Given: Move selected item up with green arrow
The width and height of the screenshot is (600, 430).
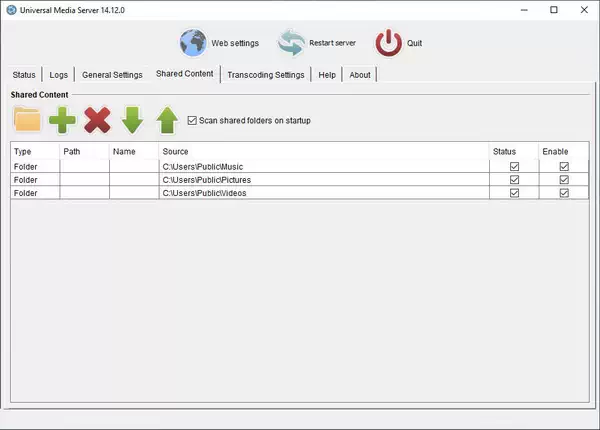Looking at the screenshot, I should pyautogui.click(x=167, y=120).
